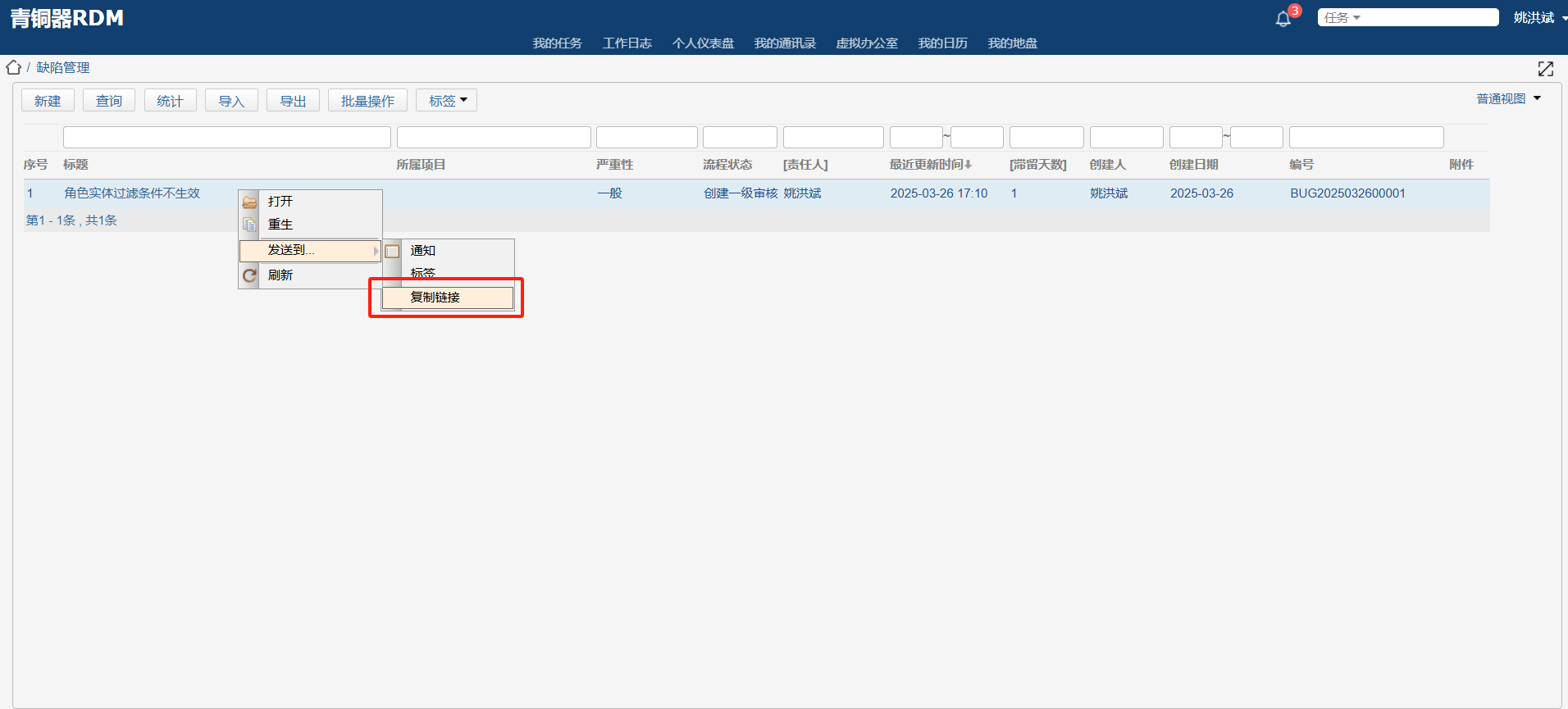This screenshot has height=709, width=1568.
Task: Choose 发送到... in the context menu
Action: coord(291,250)
